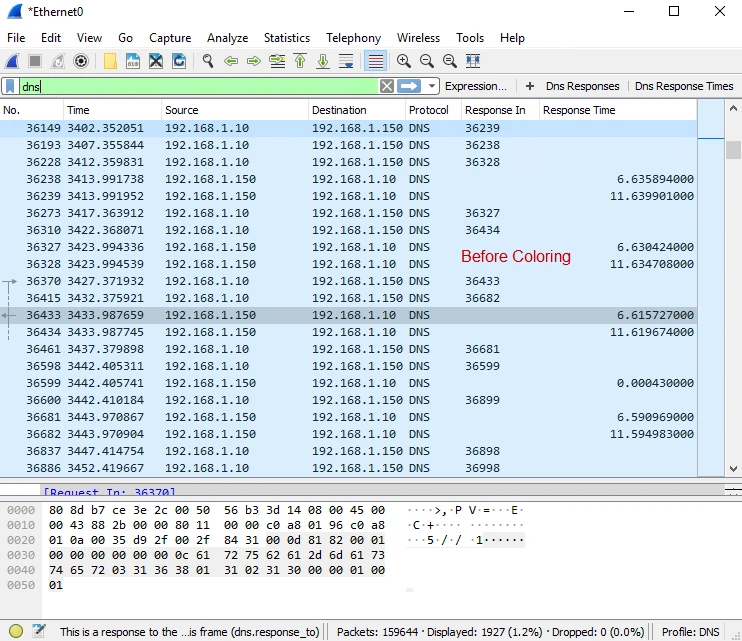The height and width of the screenshot is (641, 742).
Task: Open the find packet magnifier tool
Action: [208, 61]
